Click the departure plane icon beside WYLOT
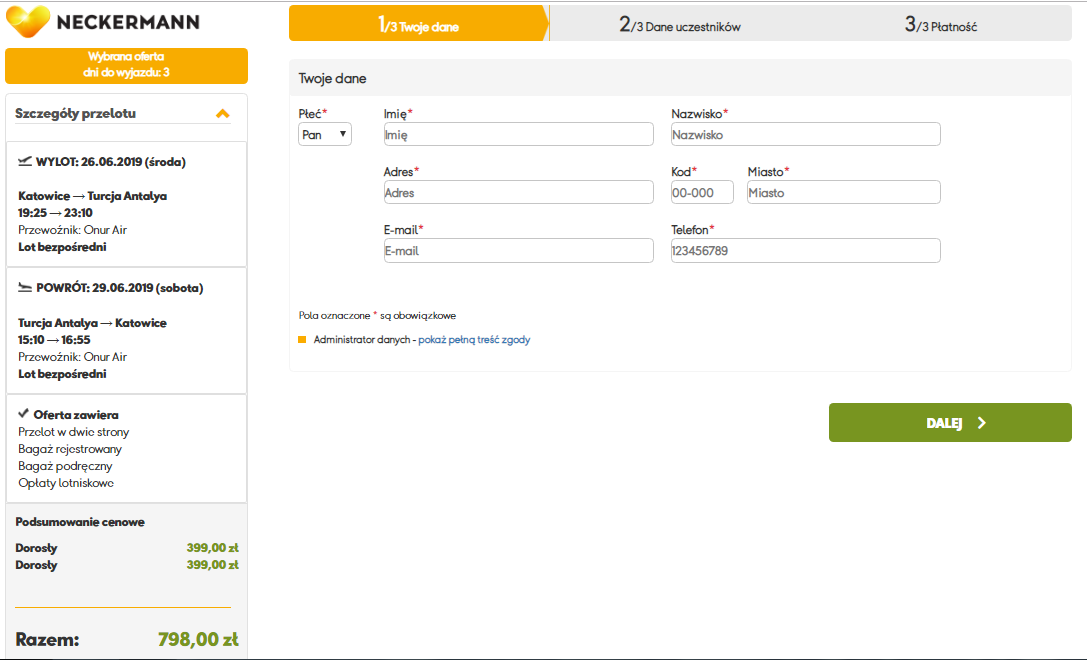The width and height of the screenshot is (1087, 660). coord(25,162)
